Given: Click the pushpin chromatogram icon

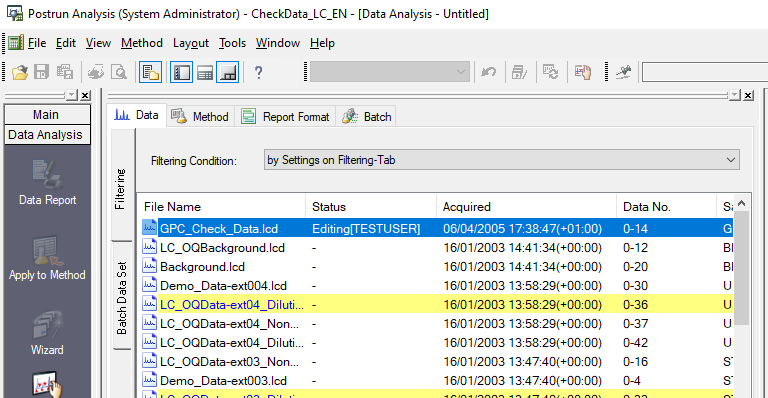Looking at the screenshot, I should pyautogui.click(x=623, y=72).
